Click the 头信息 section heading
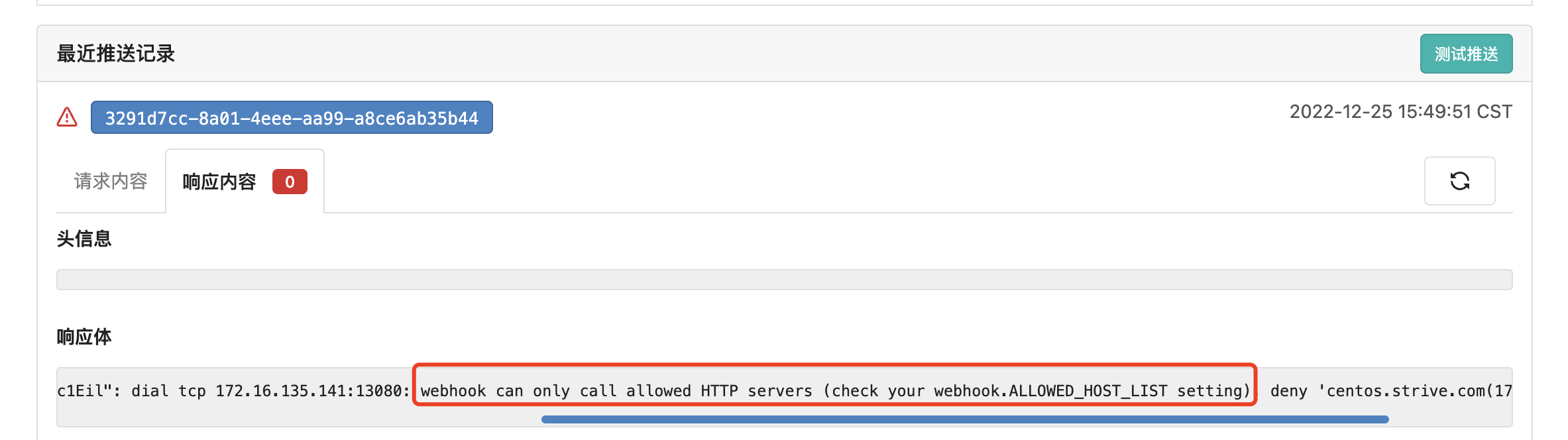 (84, 239)
